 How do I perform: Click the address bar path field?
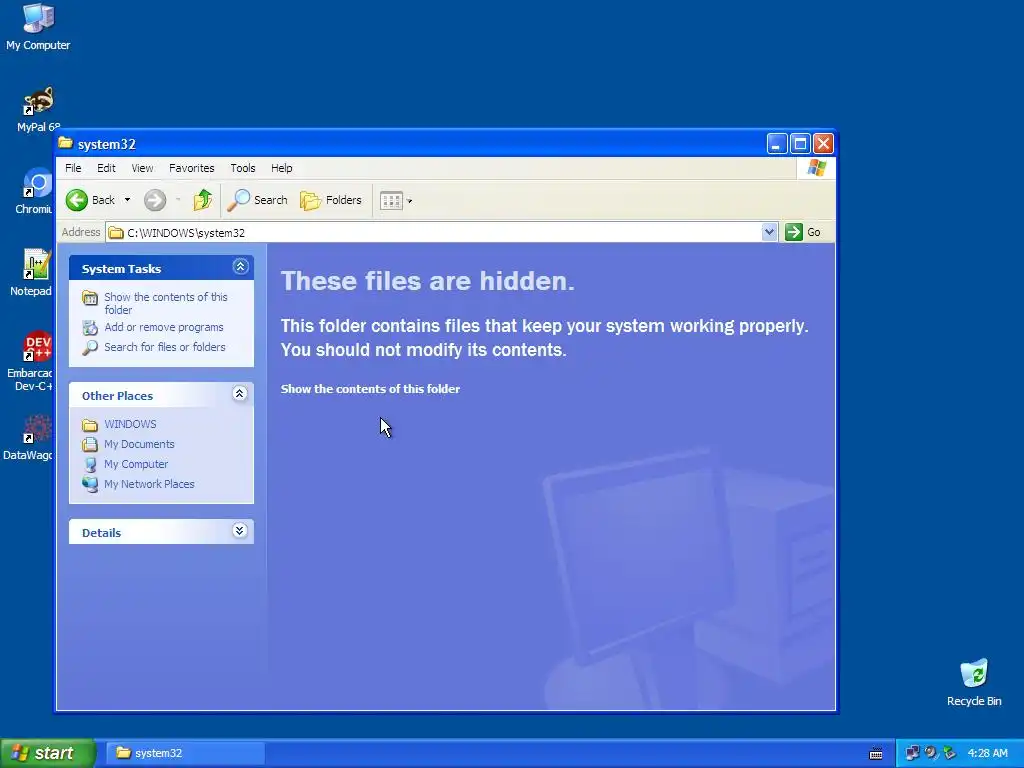click(434, 232)
